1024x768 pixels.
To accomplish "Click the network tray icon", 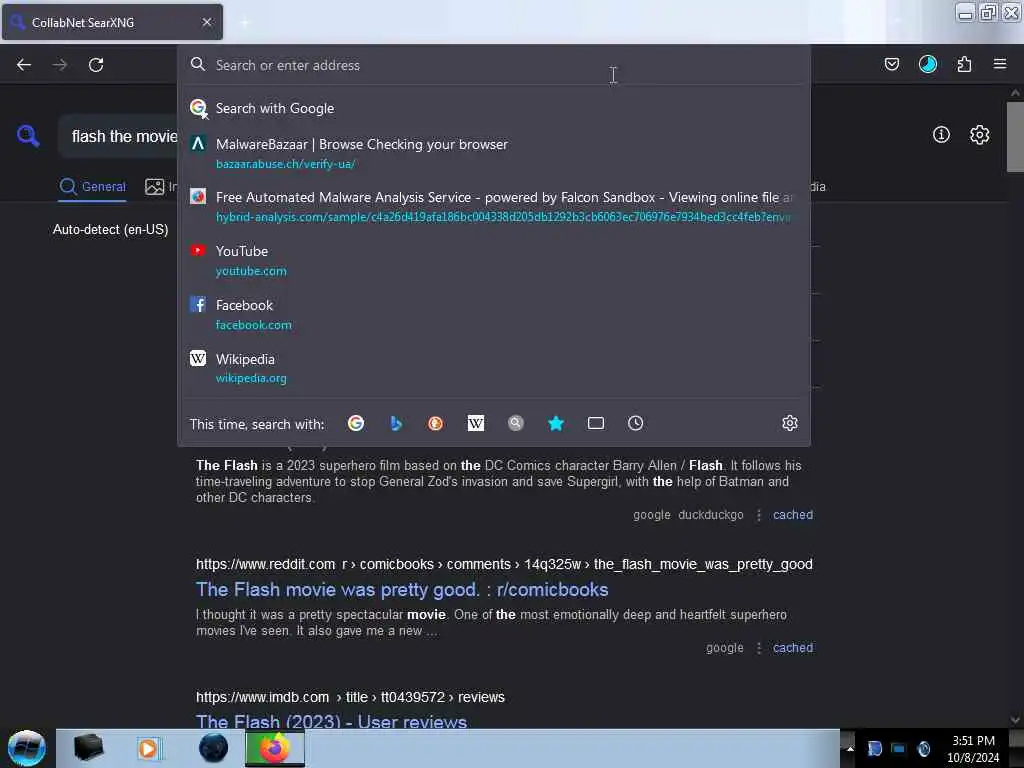I will click(899, 748).
